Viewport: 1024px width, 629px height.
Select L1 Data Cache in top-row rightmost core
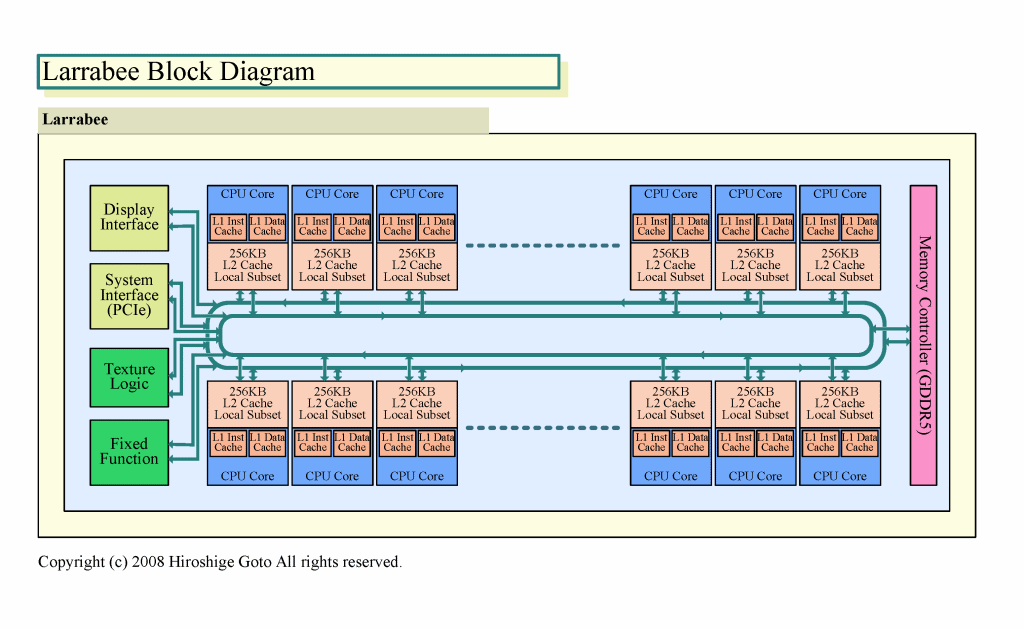pyautogui.click(x=859, y=227)
